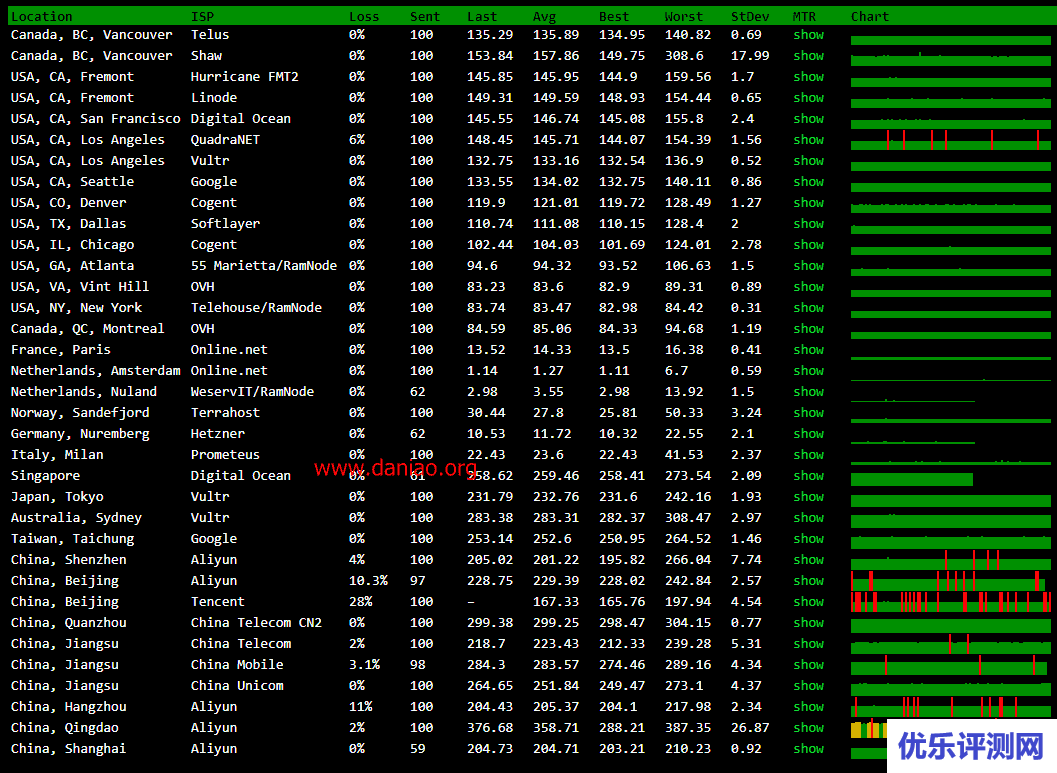1057x773 pixels.
Task: Click Hangzhou Aliyun latency chart
Action: pyautogui.click(x=950, y=706)
